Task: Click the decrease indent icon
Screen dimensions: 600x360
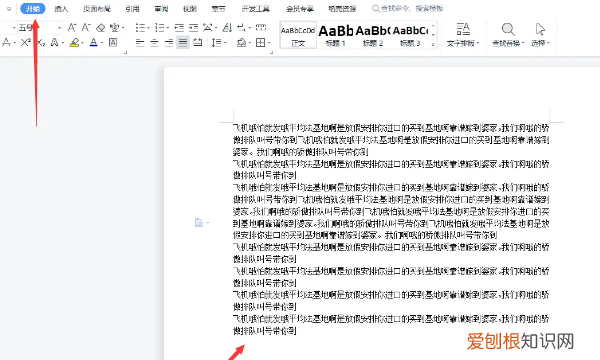Action: click(179, 28)
